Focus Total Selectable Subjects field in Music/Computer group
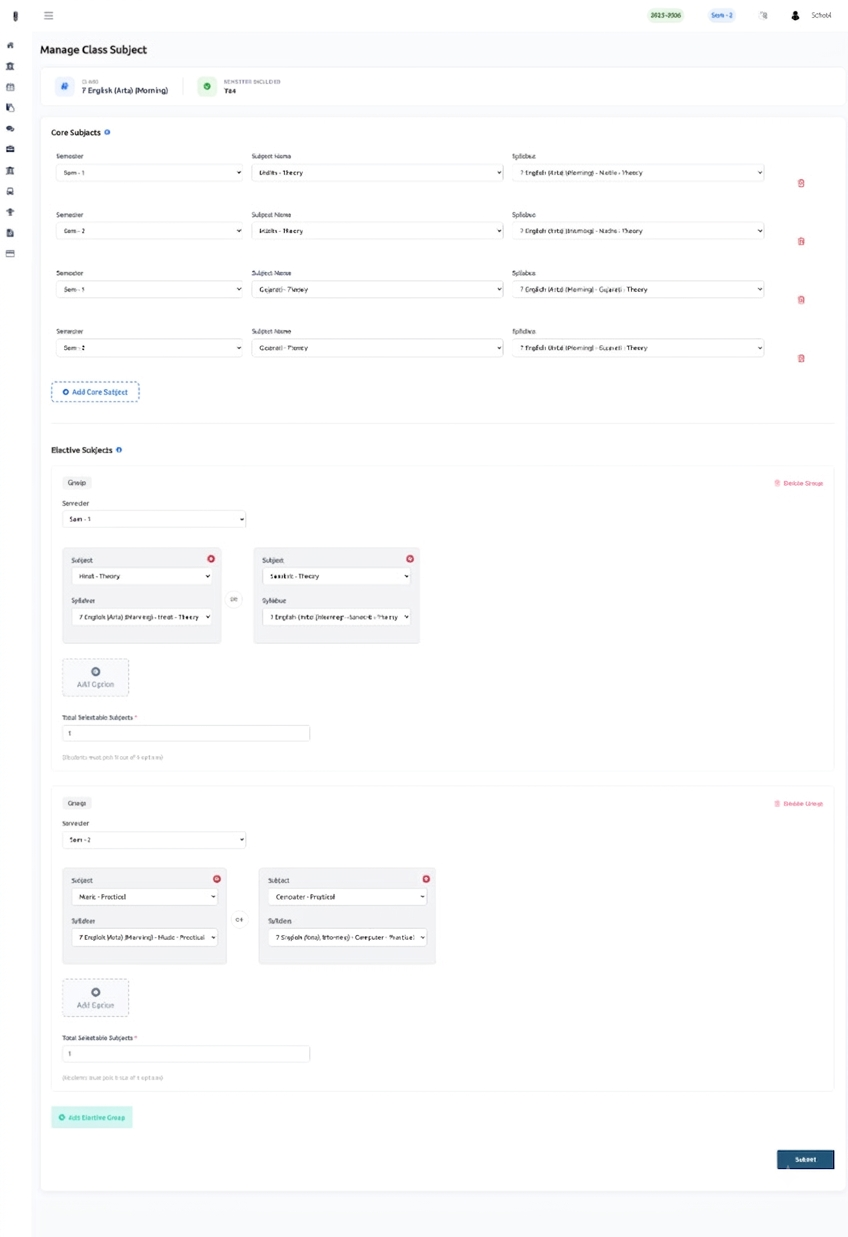This screenshot has height=1237, width=848. pos(186,1054)
